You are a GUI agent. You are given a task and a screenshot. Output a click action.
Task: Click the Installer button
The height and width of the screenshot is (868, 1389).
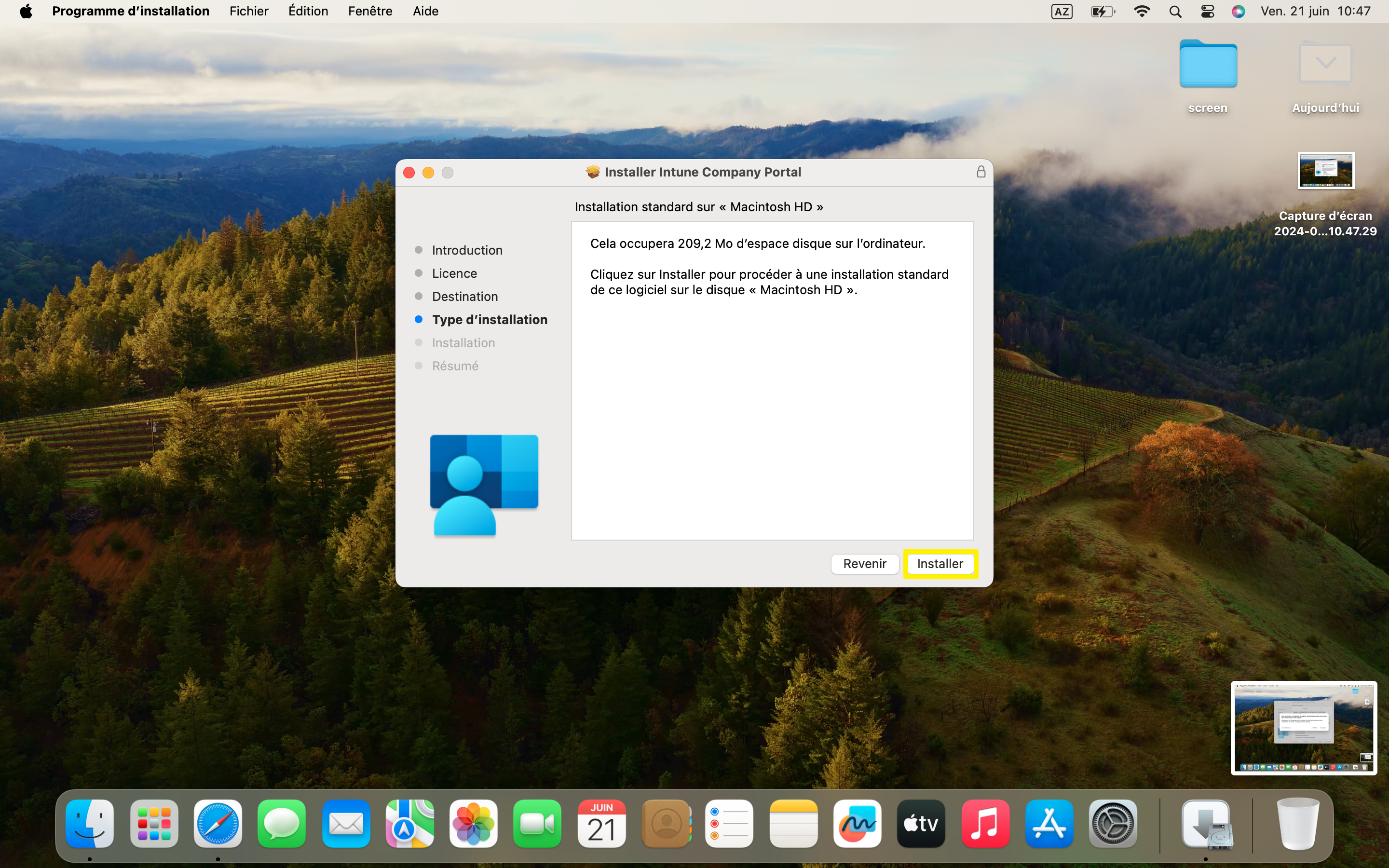click(940, 564)
